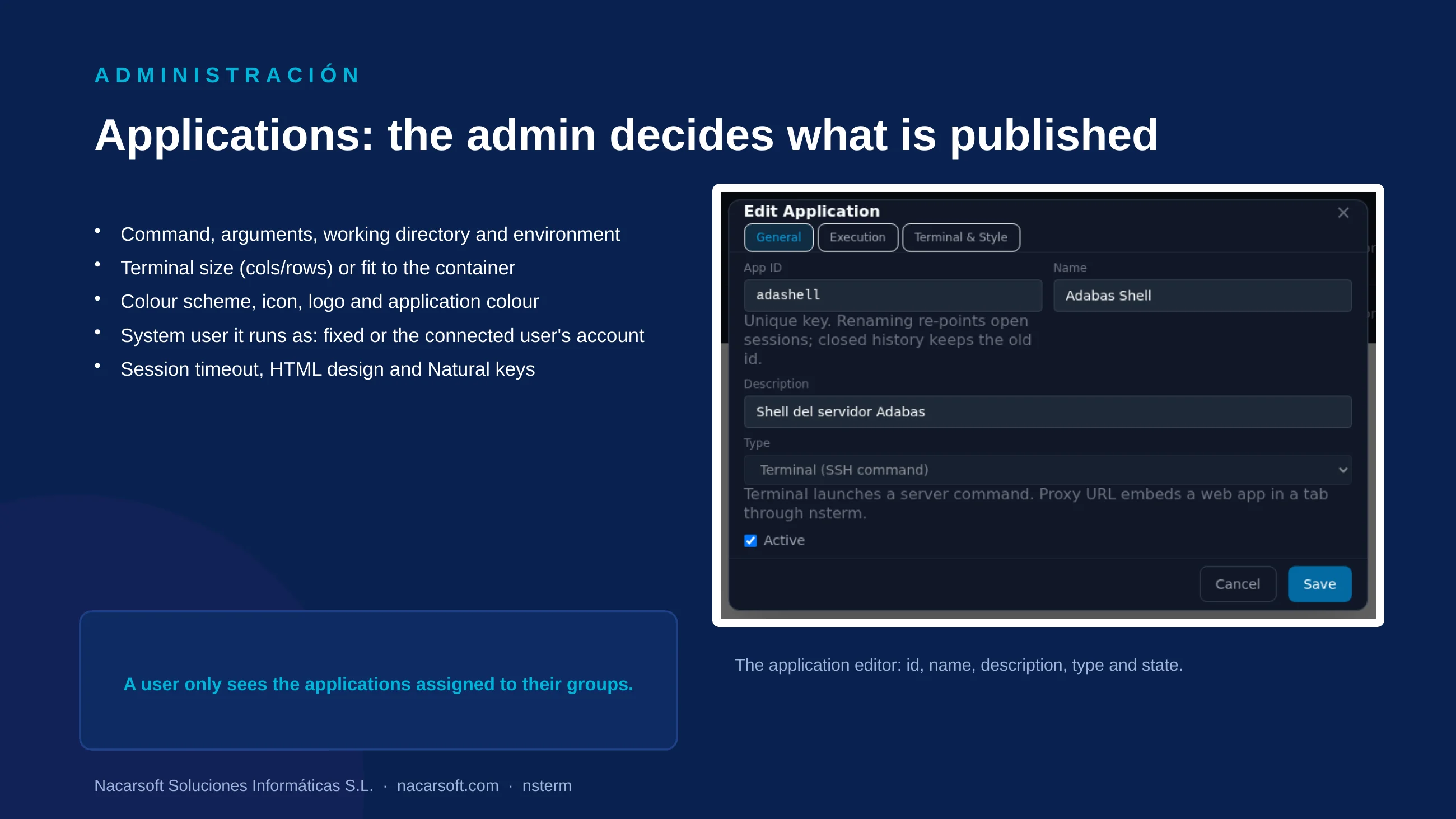The width and height of the screenshot is (1456, 819).
Task: Open the Terminal & Style tab
Action: (960, 237)
